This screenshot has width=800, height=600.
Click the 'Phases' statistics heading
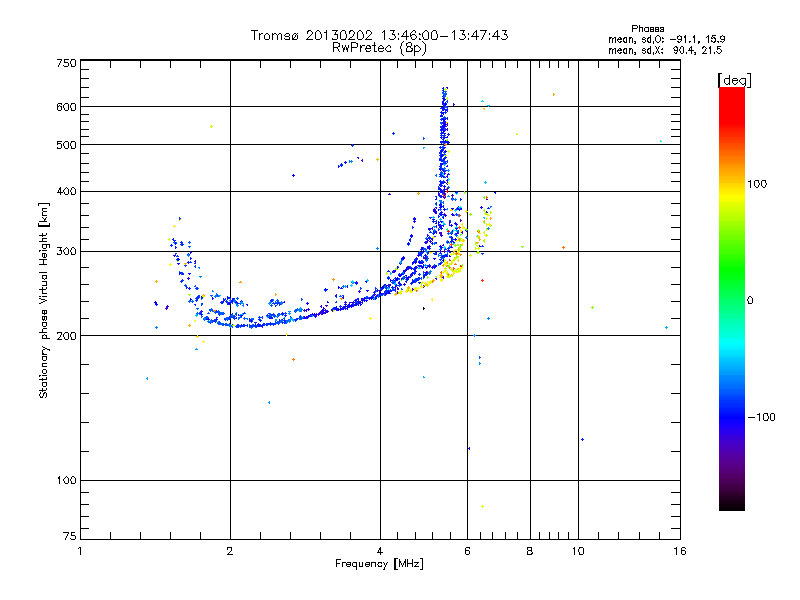pos(647,29)
